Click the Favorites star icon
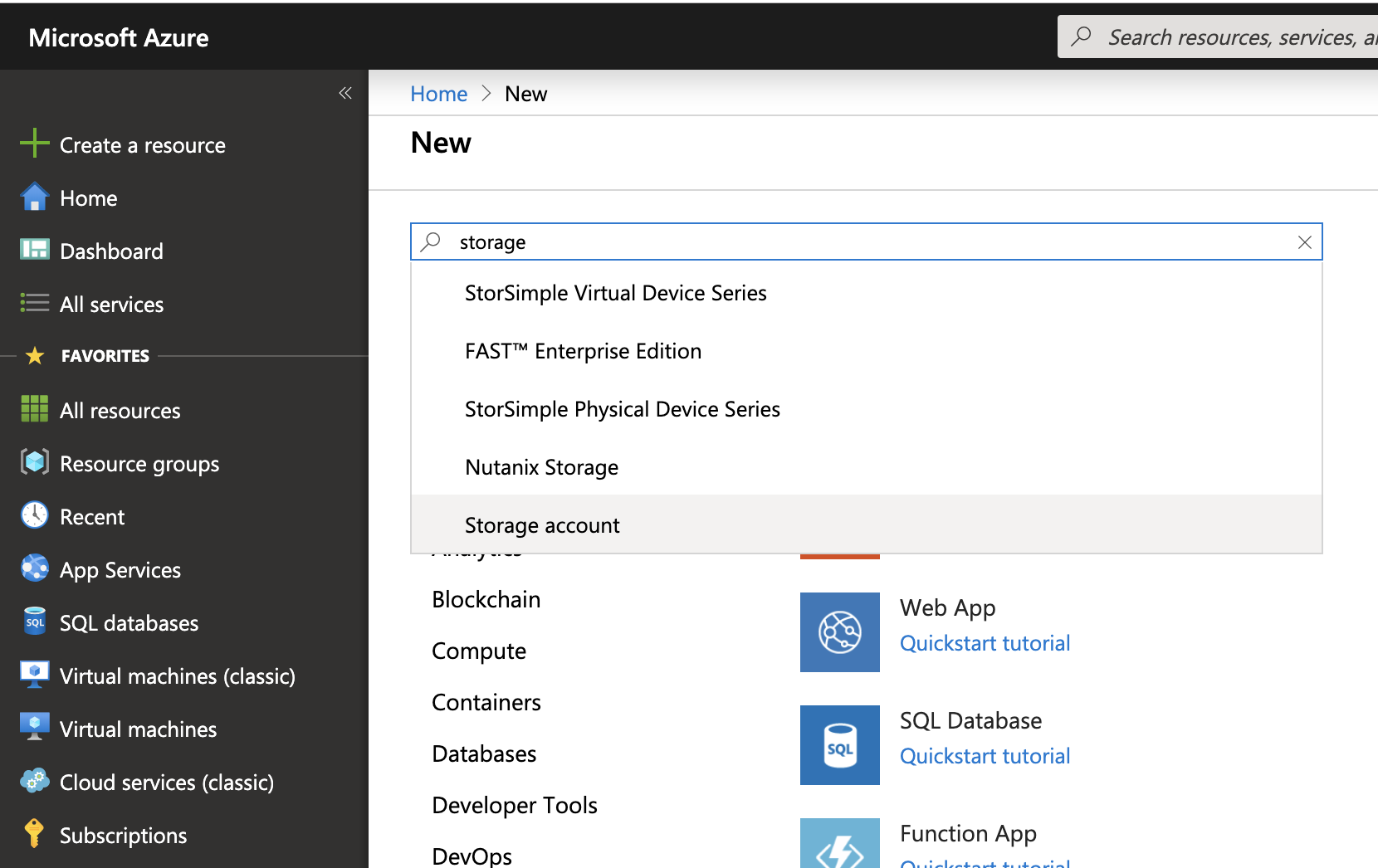Viewport: 1378px width, 868px height. pyautogui.click(x=35, y=356)
